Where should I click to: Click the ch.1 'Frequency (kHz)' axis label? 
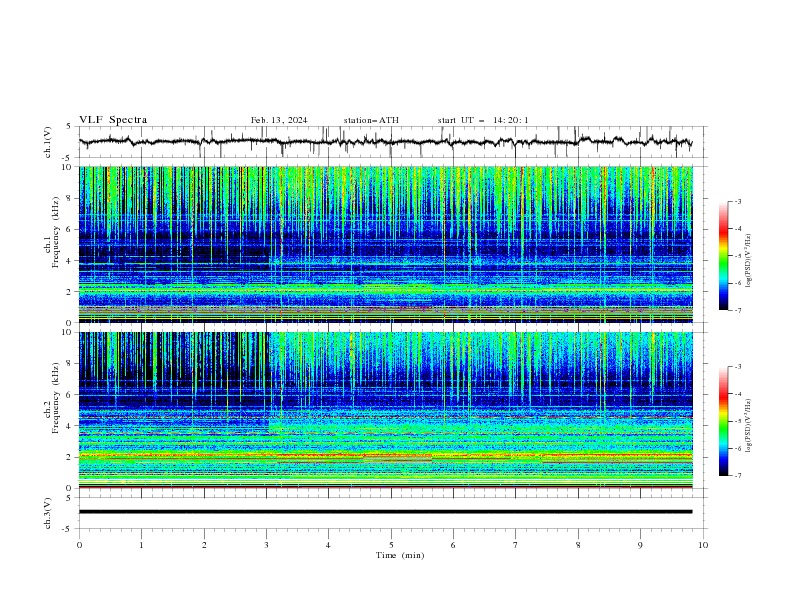(x=56, y=232)
